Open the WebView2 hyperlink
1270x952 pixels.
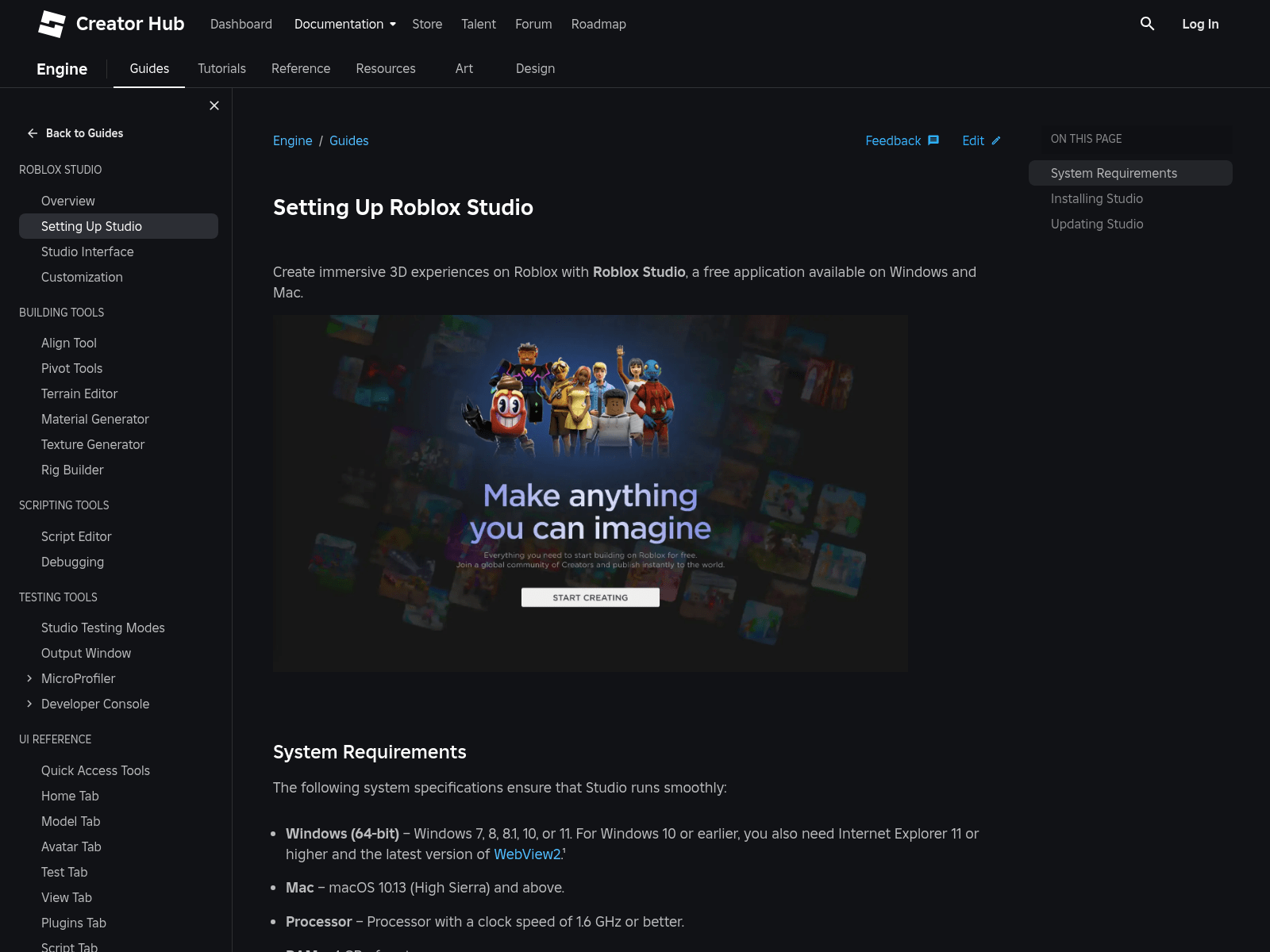point(527,854)
